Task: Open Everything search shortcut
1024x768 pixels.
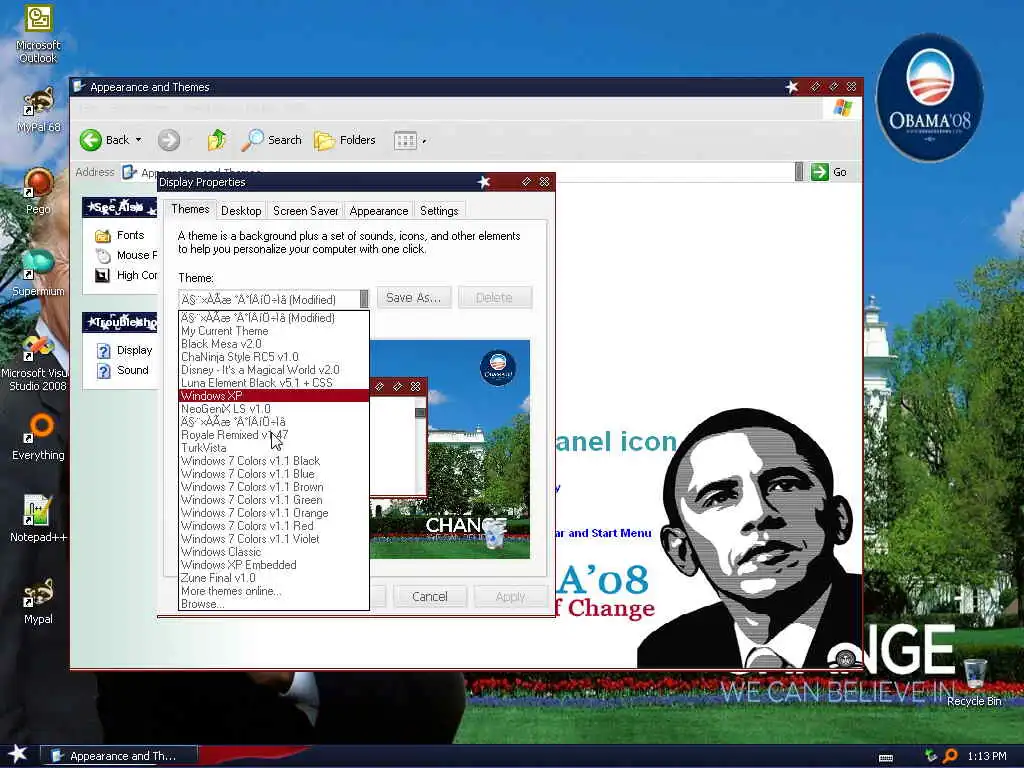Action: coord(38,438)
